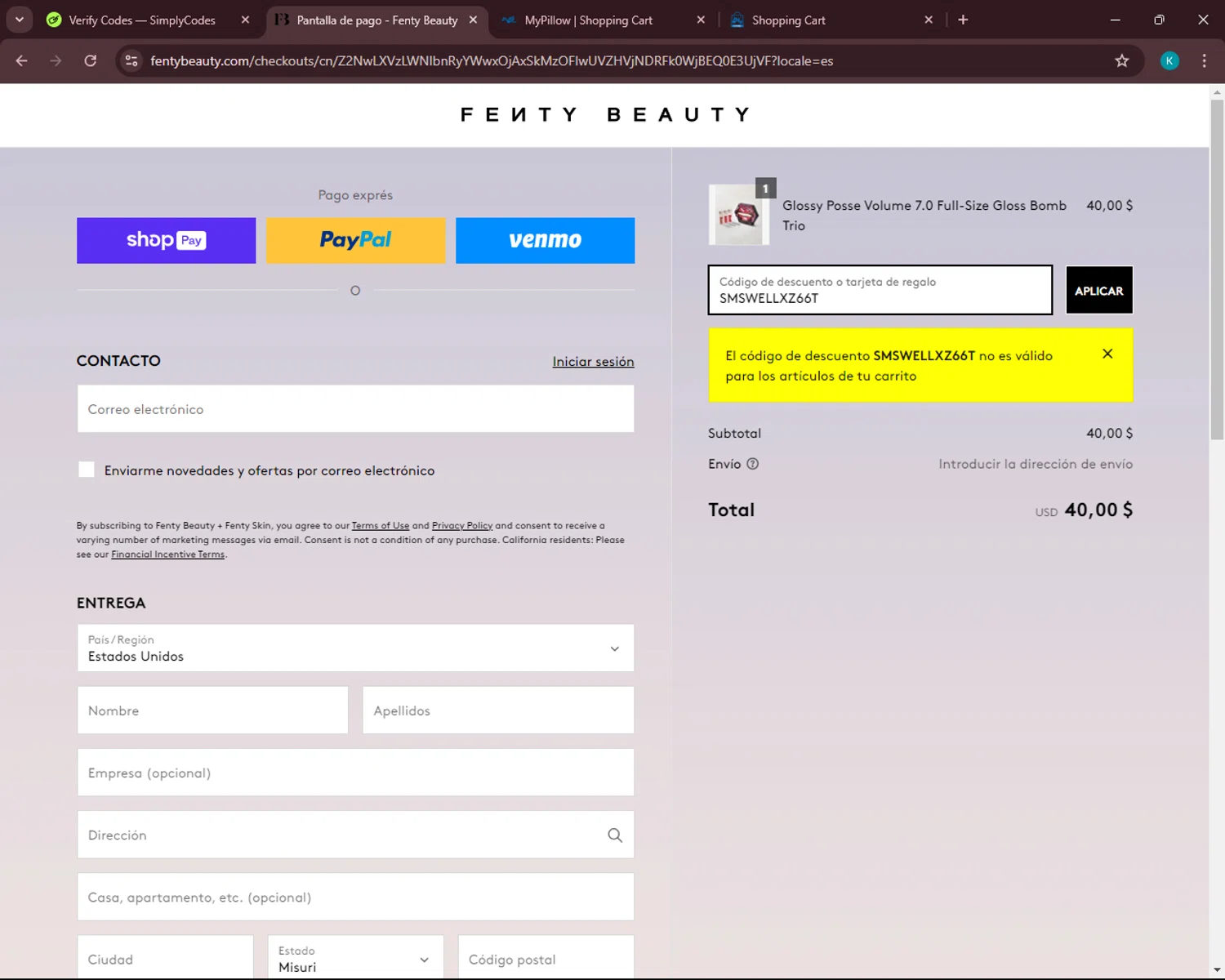This screenshot has width=1225, height=980.
Task: Open the tab search dropdown arrow
Action: (x=20, y=20)
